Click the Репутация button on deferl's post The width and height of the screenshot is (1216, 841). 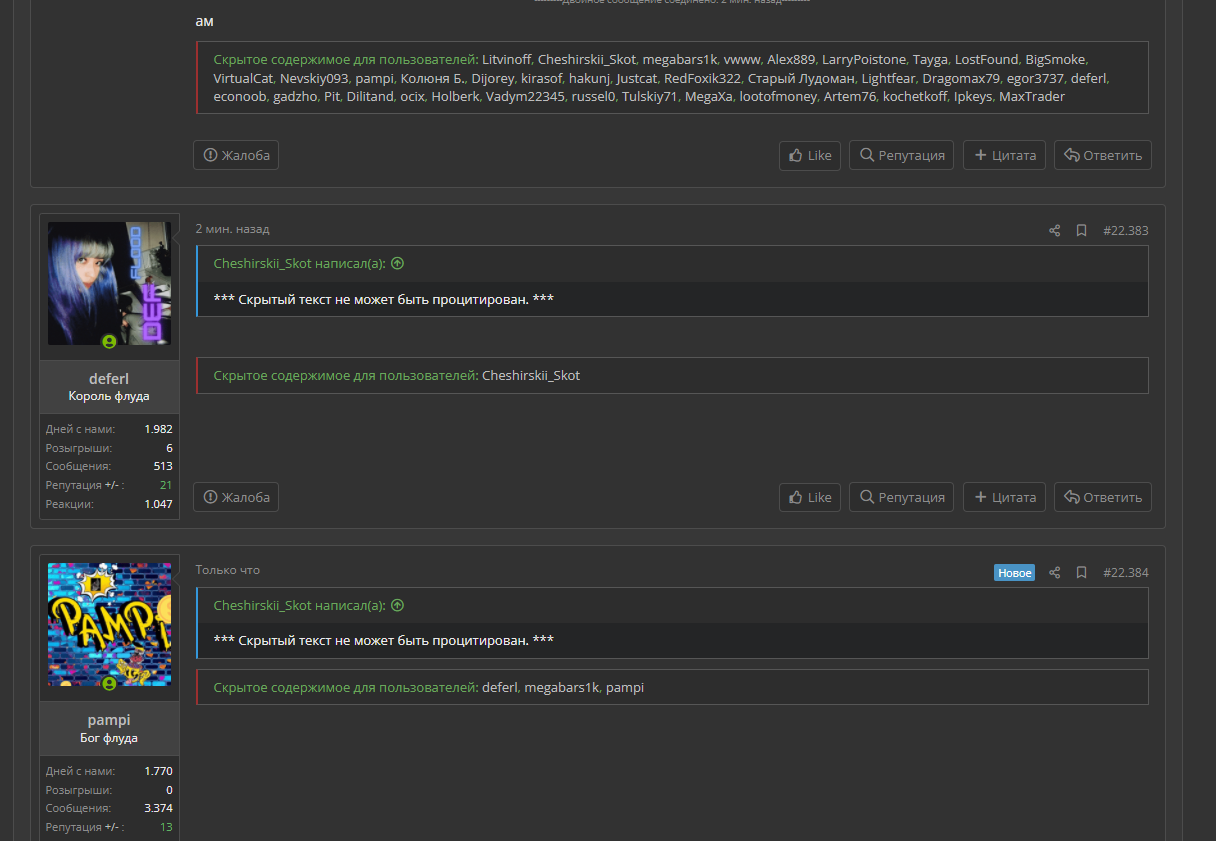point(902,497)
